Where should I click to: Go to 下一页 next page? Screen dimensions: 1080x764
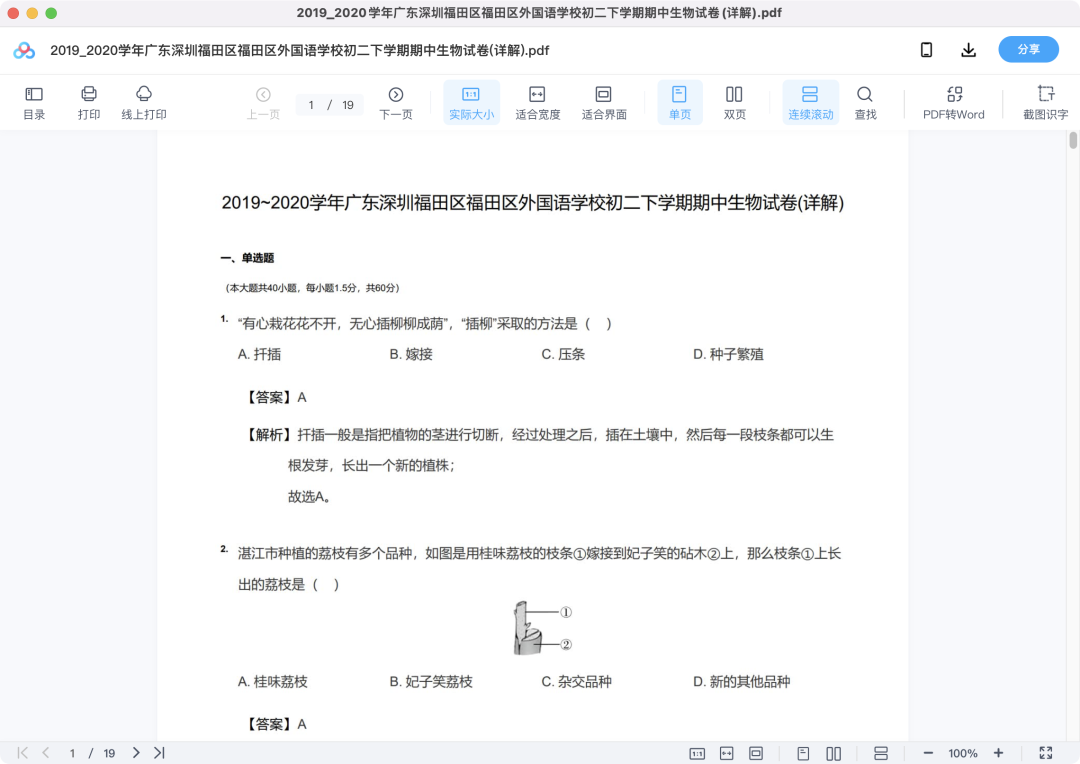click(x=395, y=103)
